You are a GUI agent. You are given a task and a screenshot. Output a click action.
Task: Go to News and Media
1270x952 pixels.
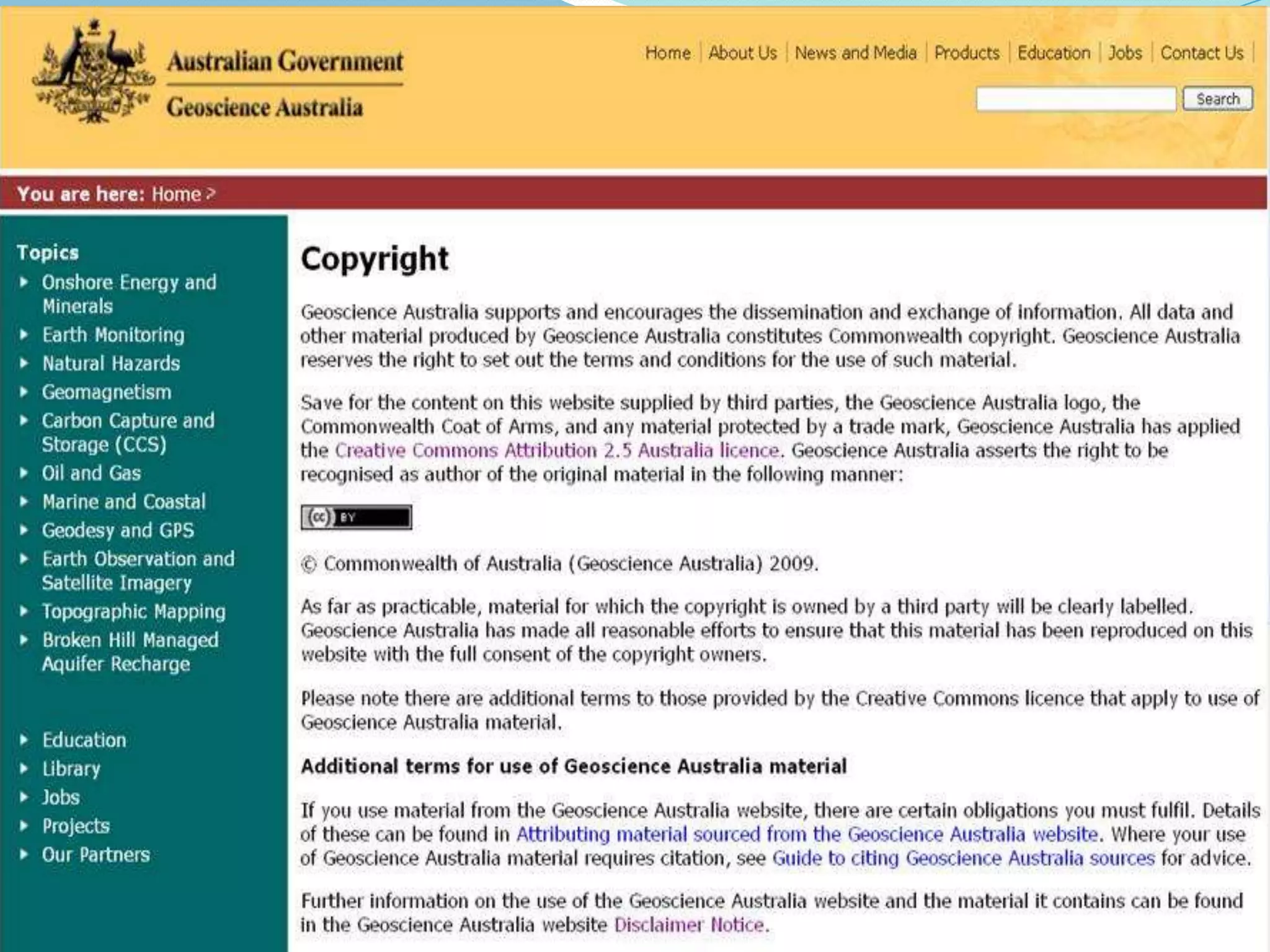[x=856, y=53]
